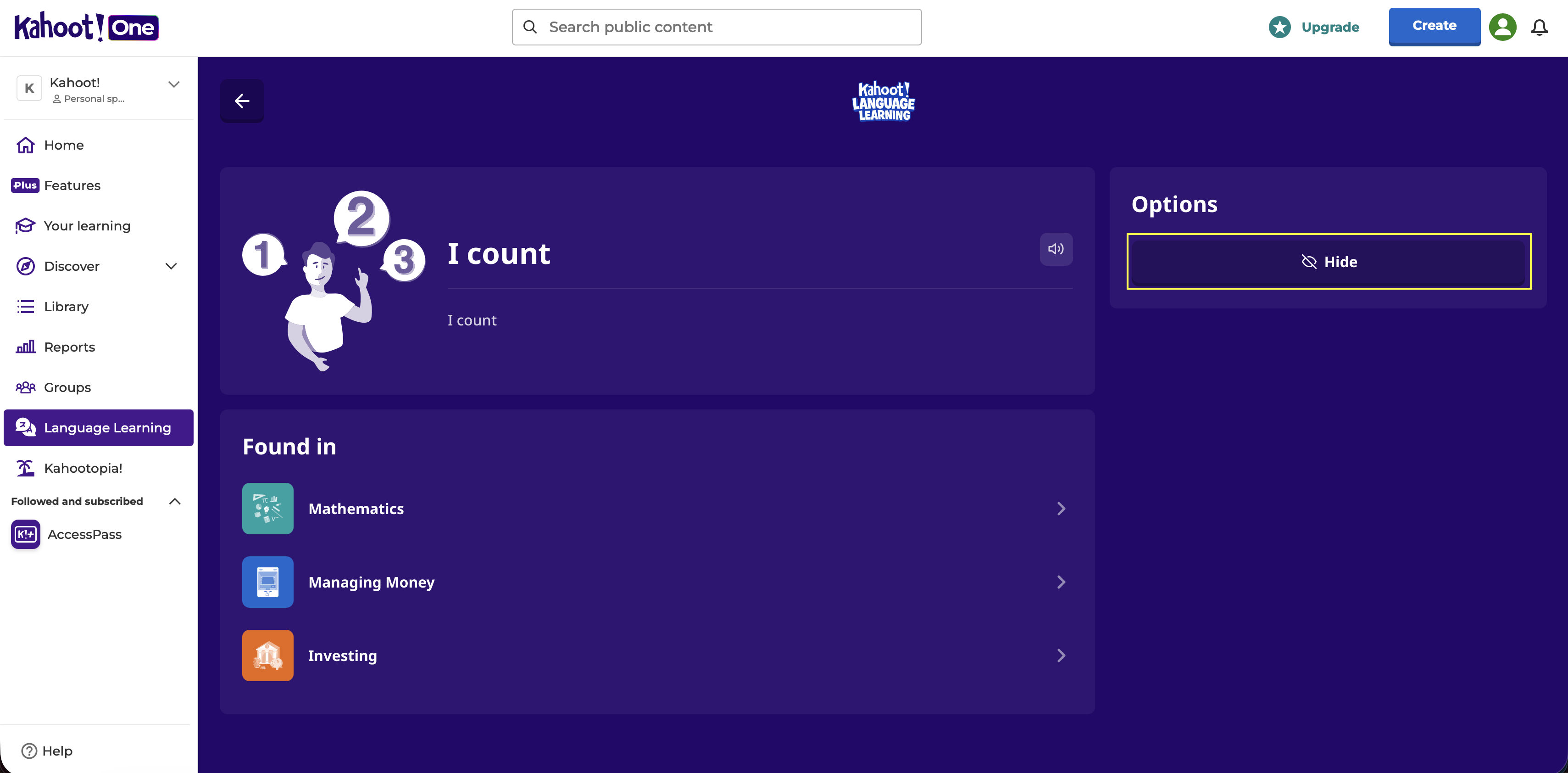Click the Upgrade star icon
Screen dimensions: 1568x773
click(1279, 27)
